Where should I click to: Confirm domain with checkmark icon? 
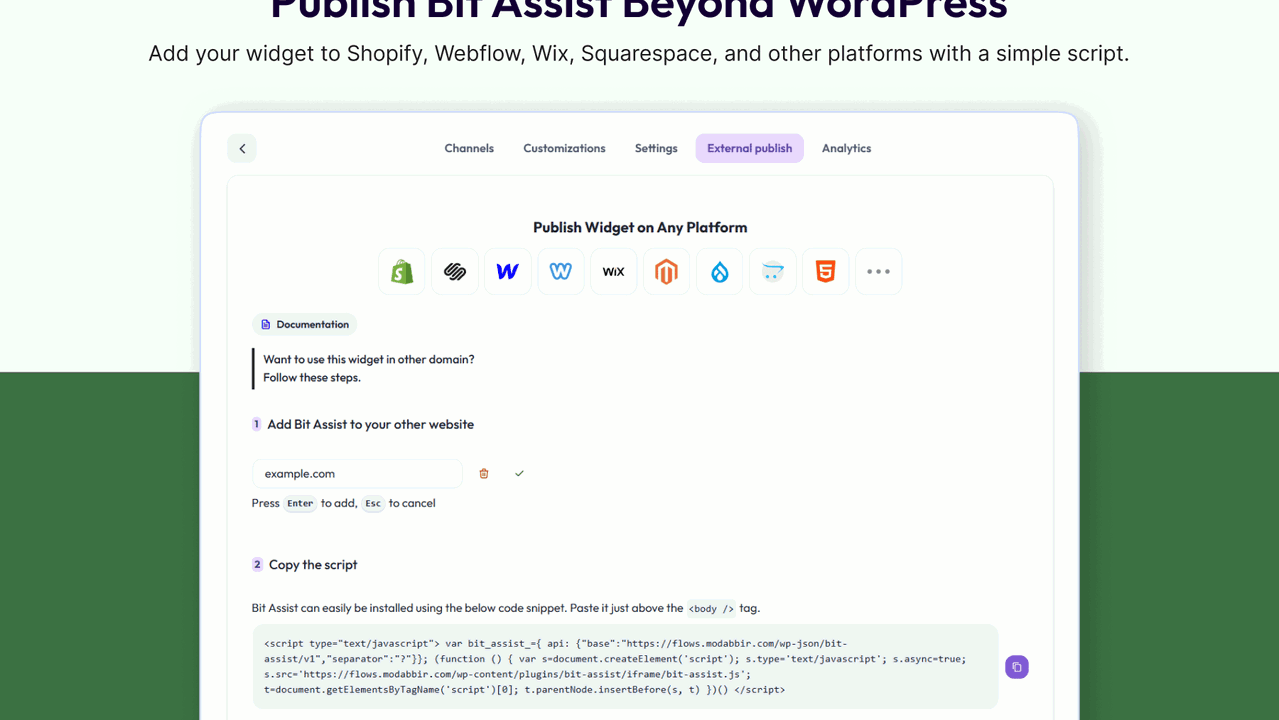(x=519, y=474)
